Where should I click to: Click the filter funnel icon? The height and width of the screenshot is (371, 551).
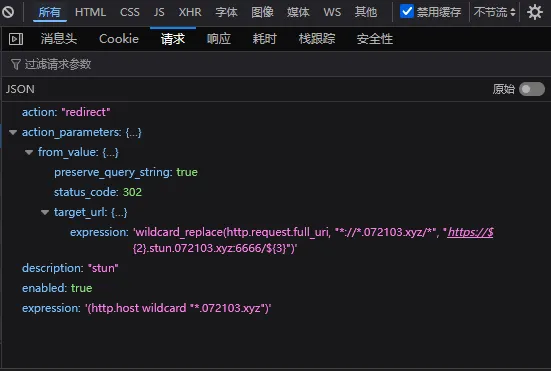click(15, 64)
